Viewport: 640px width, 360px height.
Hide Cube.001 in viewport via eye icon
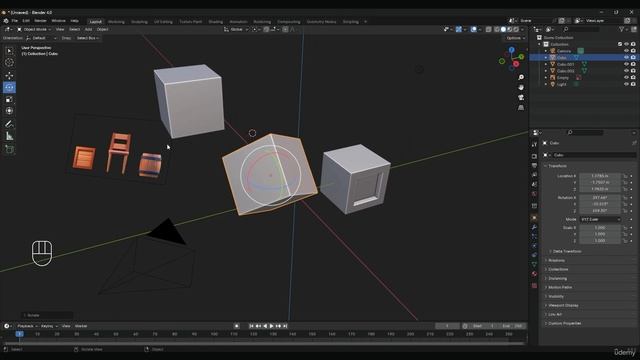click(626, 64)
